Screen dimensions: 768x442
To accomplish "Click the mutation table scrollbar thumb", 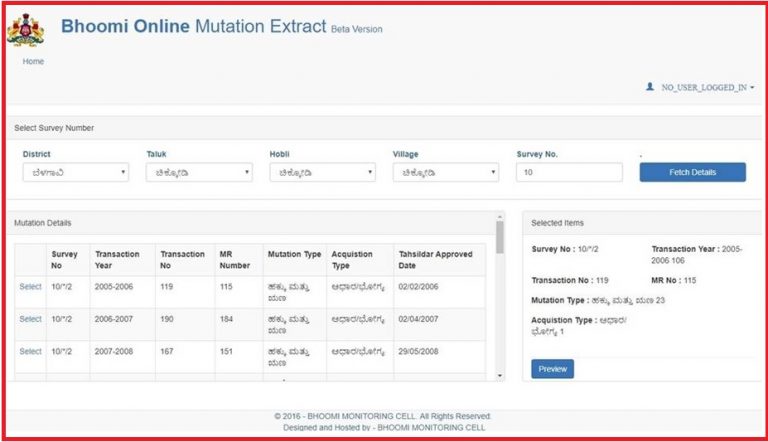I will [500, 238].
